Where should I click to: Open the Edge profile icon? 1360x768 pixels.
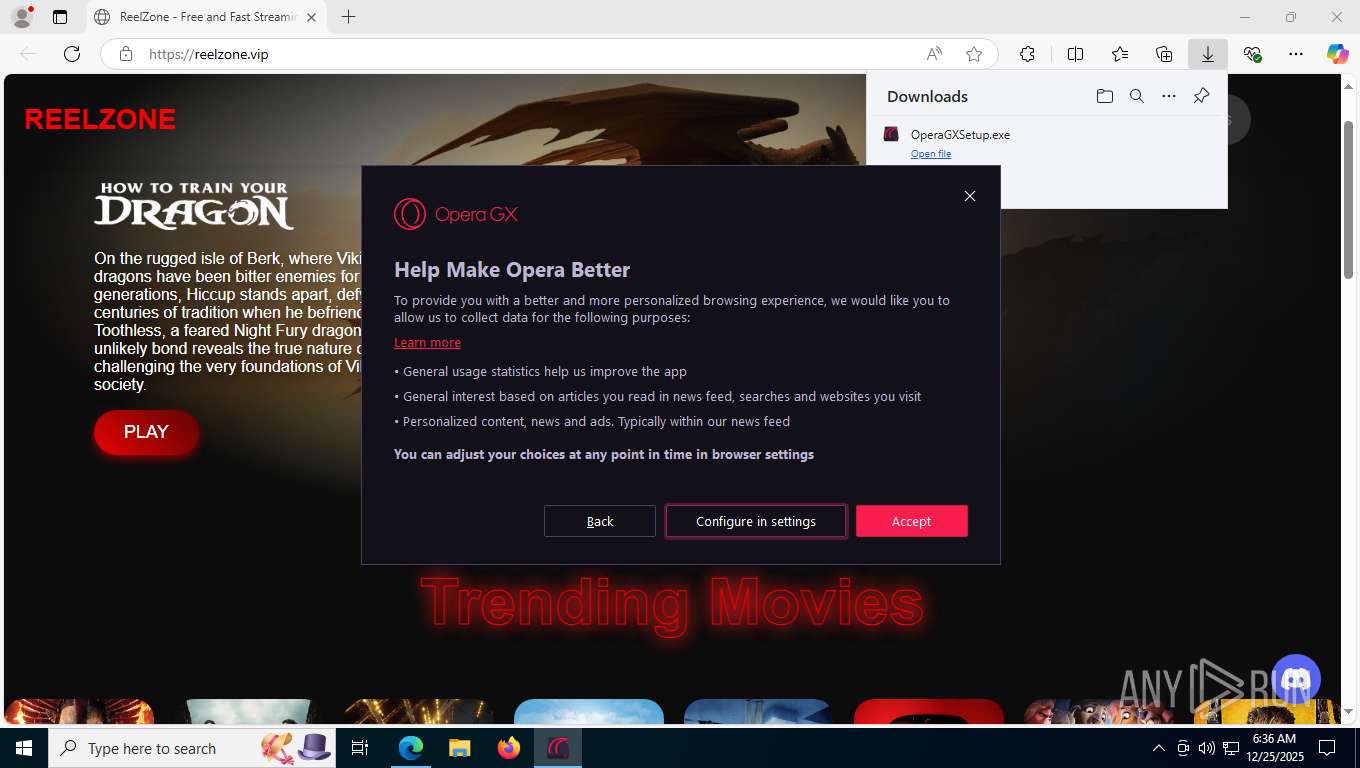click(21, 17)
